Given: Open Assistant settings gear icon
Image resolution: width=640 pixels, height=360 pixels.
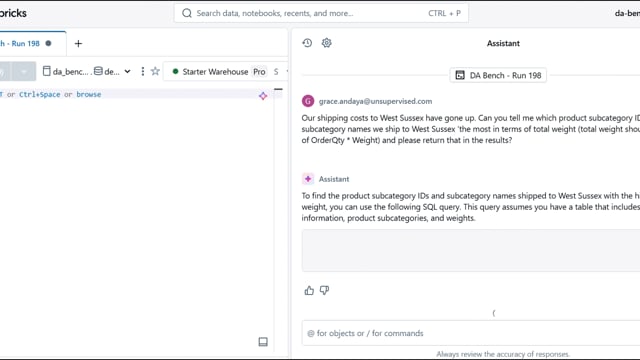Looking at the screenshot, I should (x=327, y=43).
